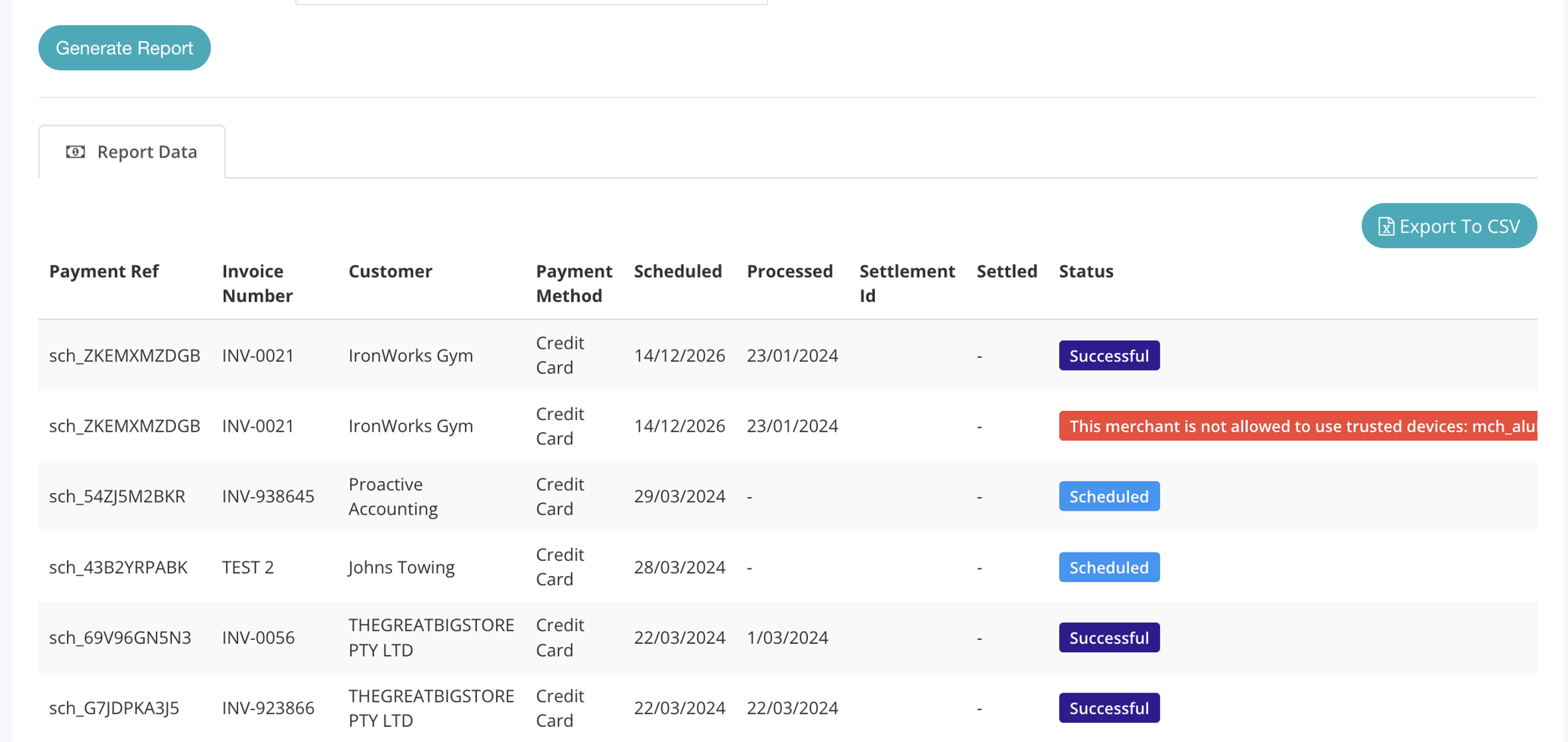Select the Status column header
Image resolution: width=1568 pixels, height=742 pixels.
[1086, 271]
